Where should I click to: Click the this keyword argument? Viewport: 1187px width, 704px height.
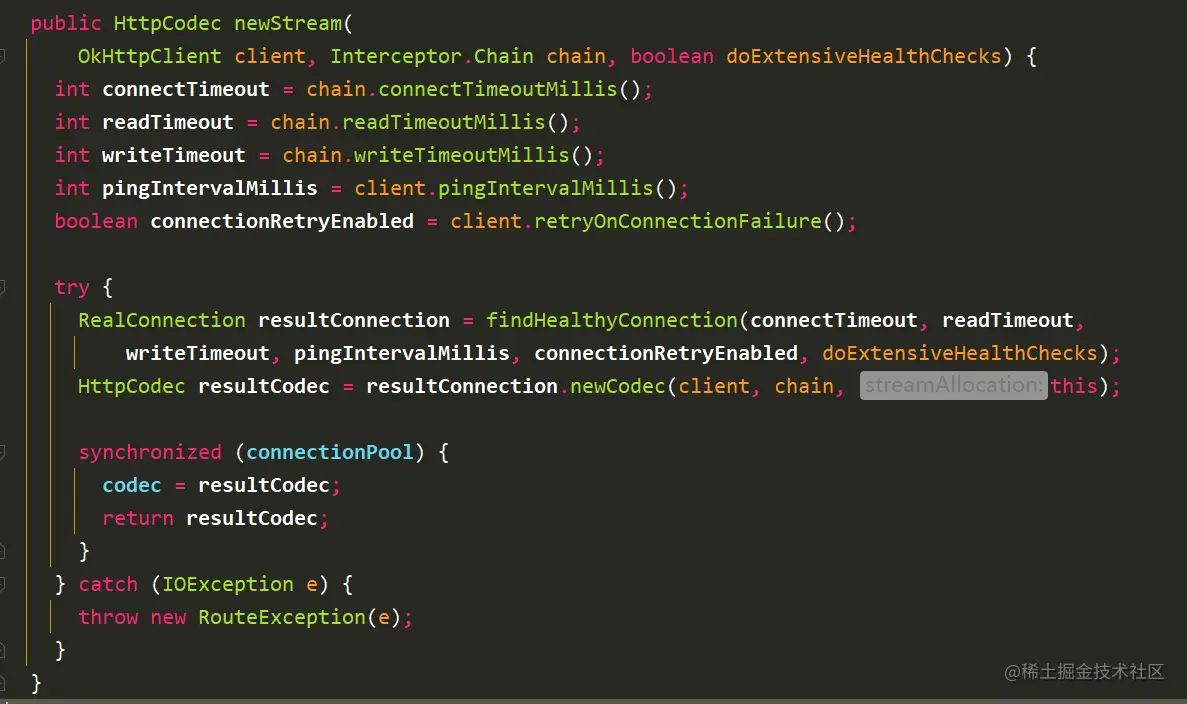pos(1074,386)
